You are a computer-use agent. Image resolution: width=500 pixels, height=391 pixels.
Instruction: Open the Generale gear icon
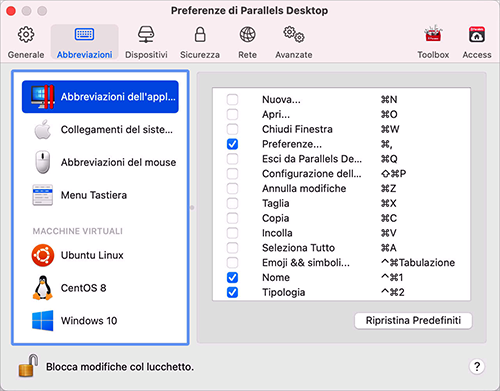pyautogui.click(x=26, y=34)
